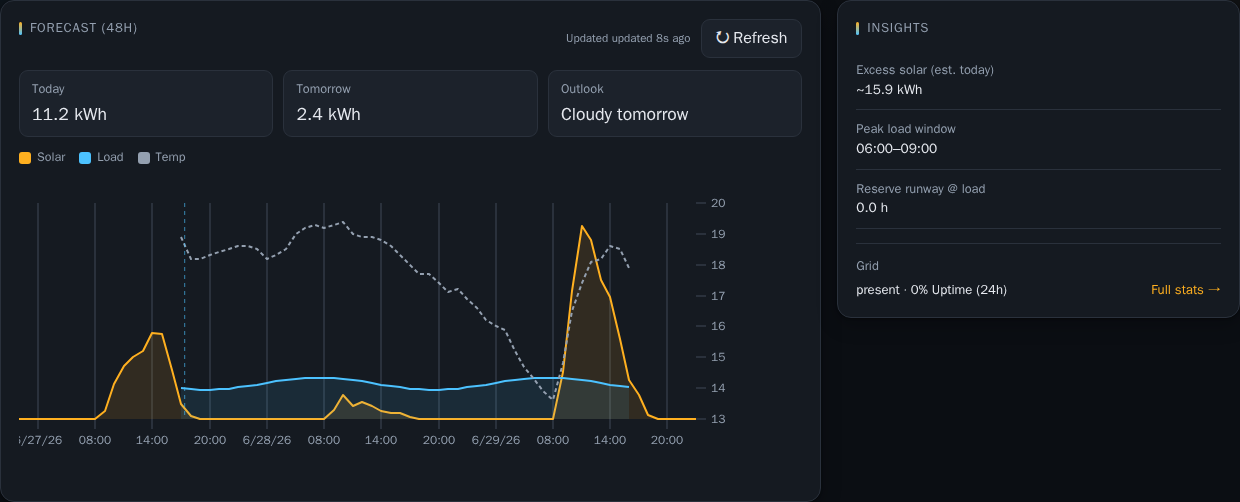Select the Tomorrow 2.4 kWh card

pyautogui.click(x=410, y=103)
